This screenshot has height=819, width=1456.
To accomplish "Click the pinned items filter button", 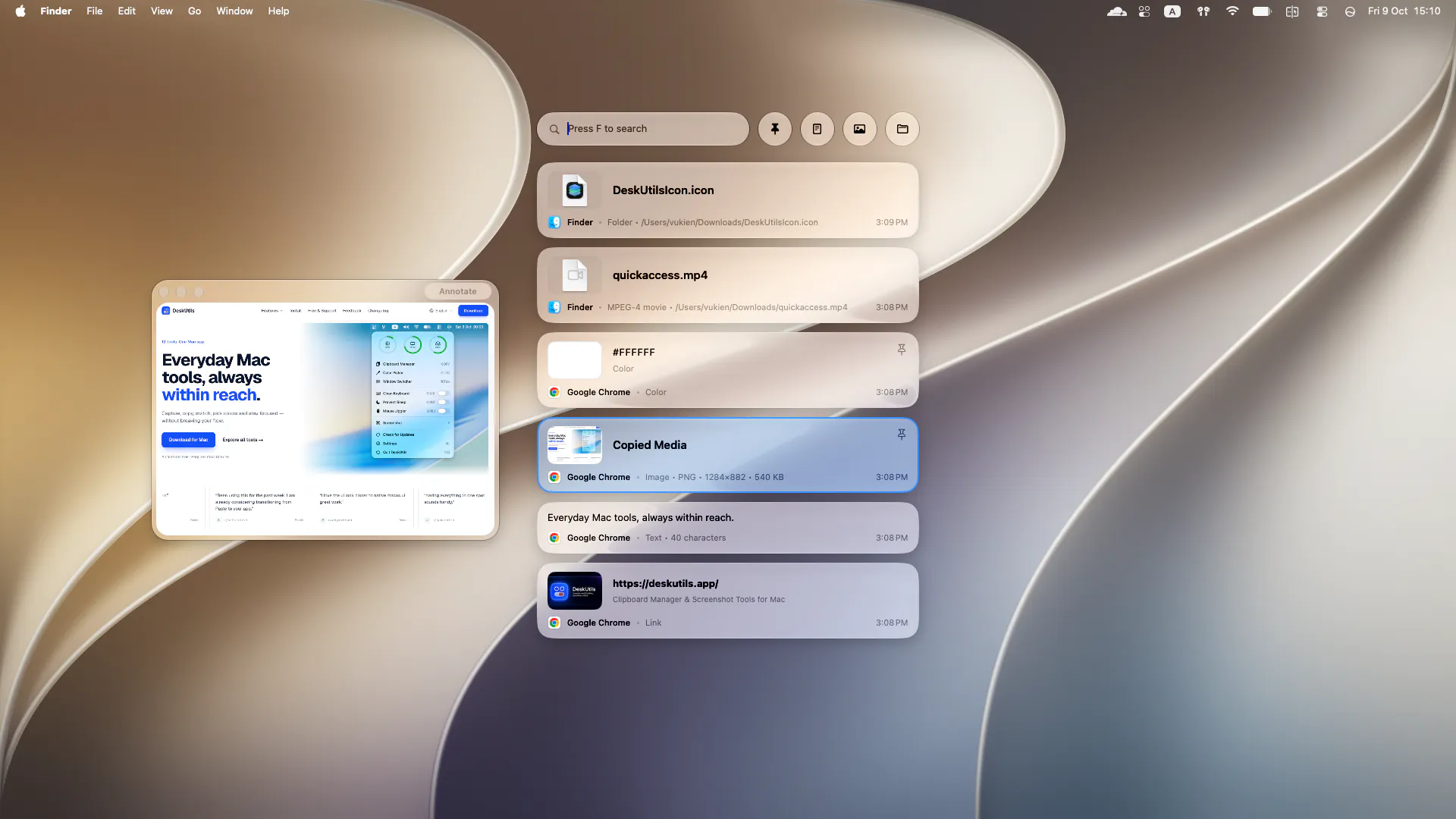I will pyautogui.click(x=774, y=129).
